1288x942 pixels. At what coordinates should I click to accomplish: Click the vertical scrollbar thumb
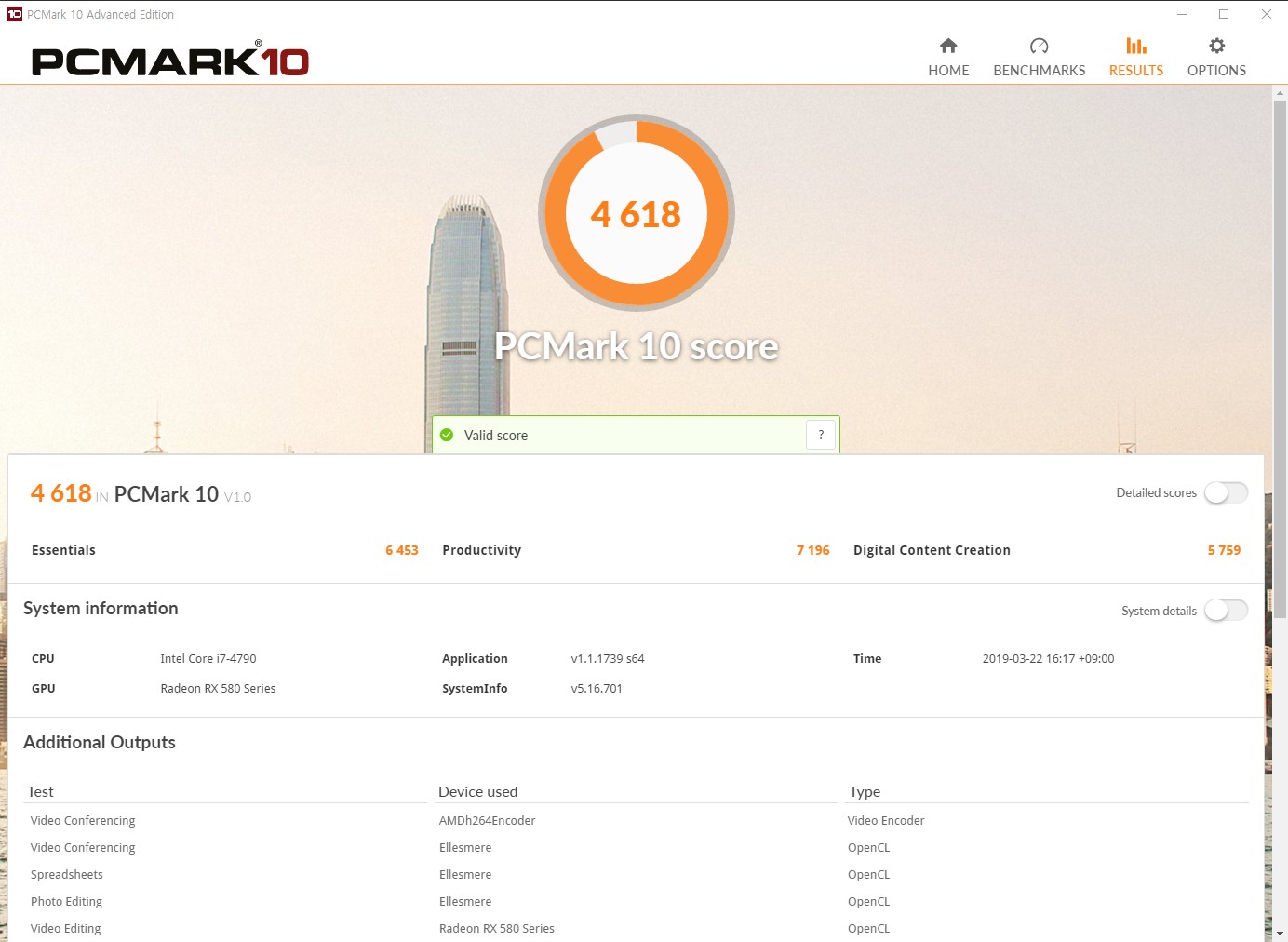pyautogui.click(x=1281, y=359)
